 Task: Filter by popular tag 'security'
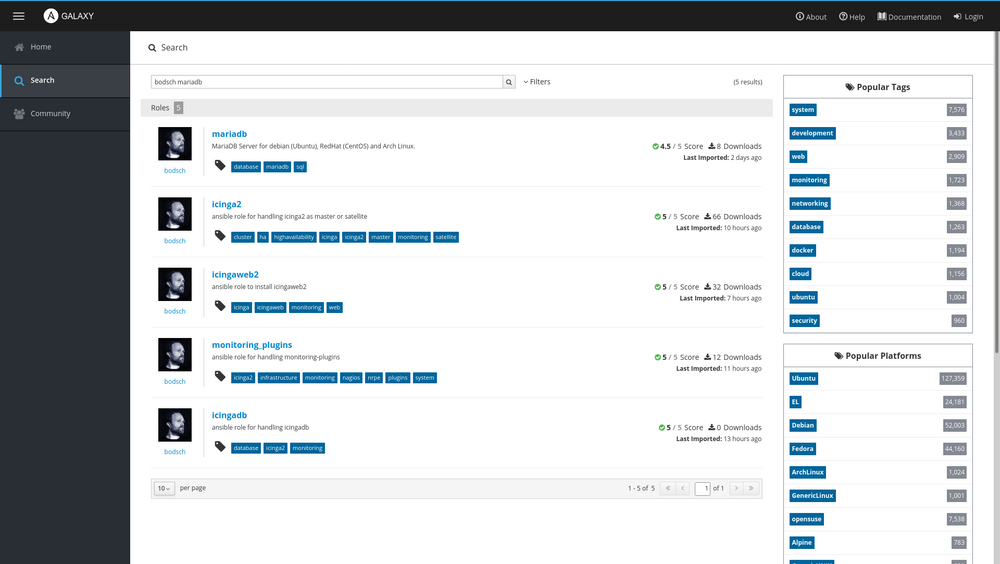(x=804, y=320)
